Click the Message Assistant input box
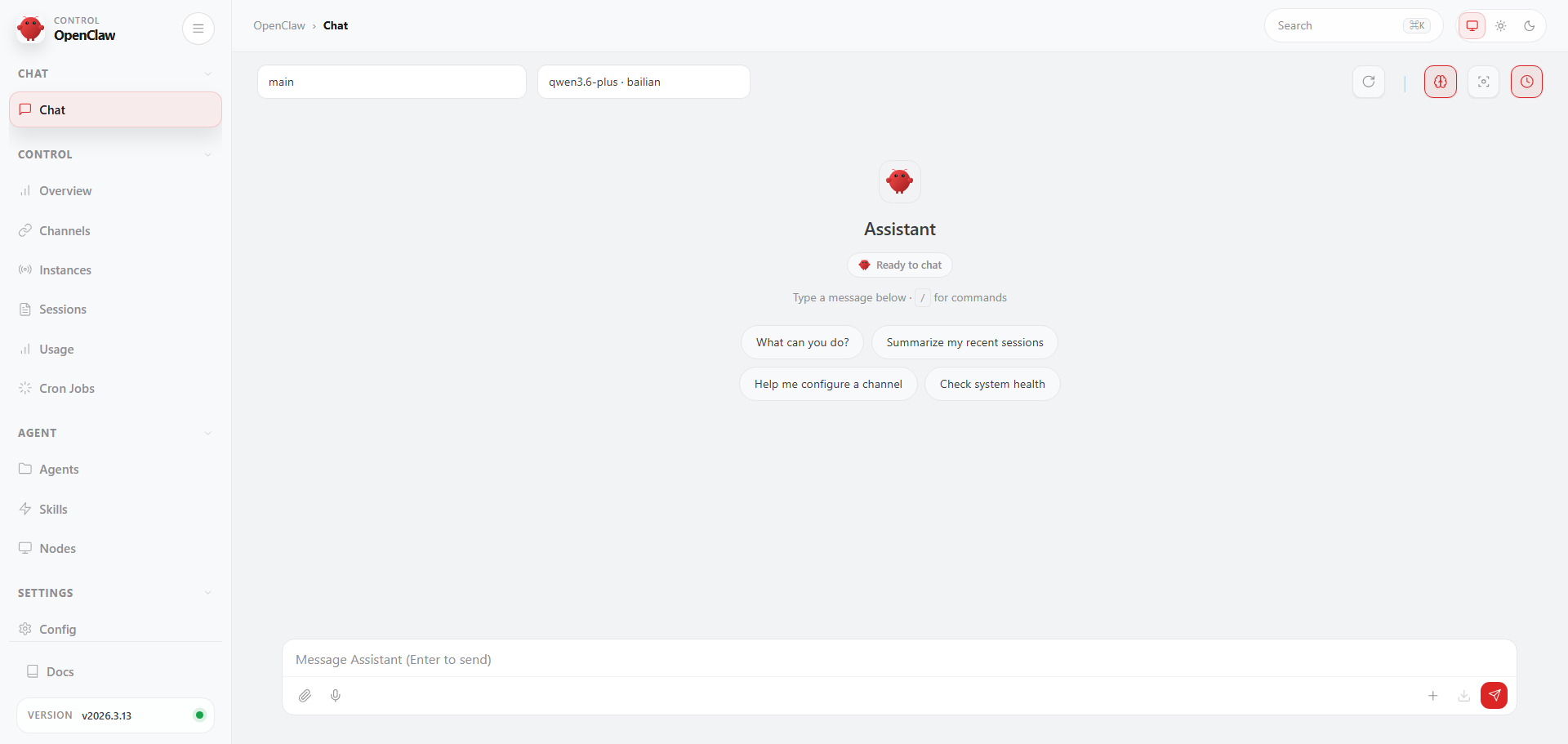Image resolution: width=1568 pixels, height=744 pixels. click(x=899, y=660)
